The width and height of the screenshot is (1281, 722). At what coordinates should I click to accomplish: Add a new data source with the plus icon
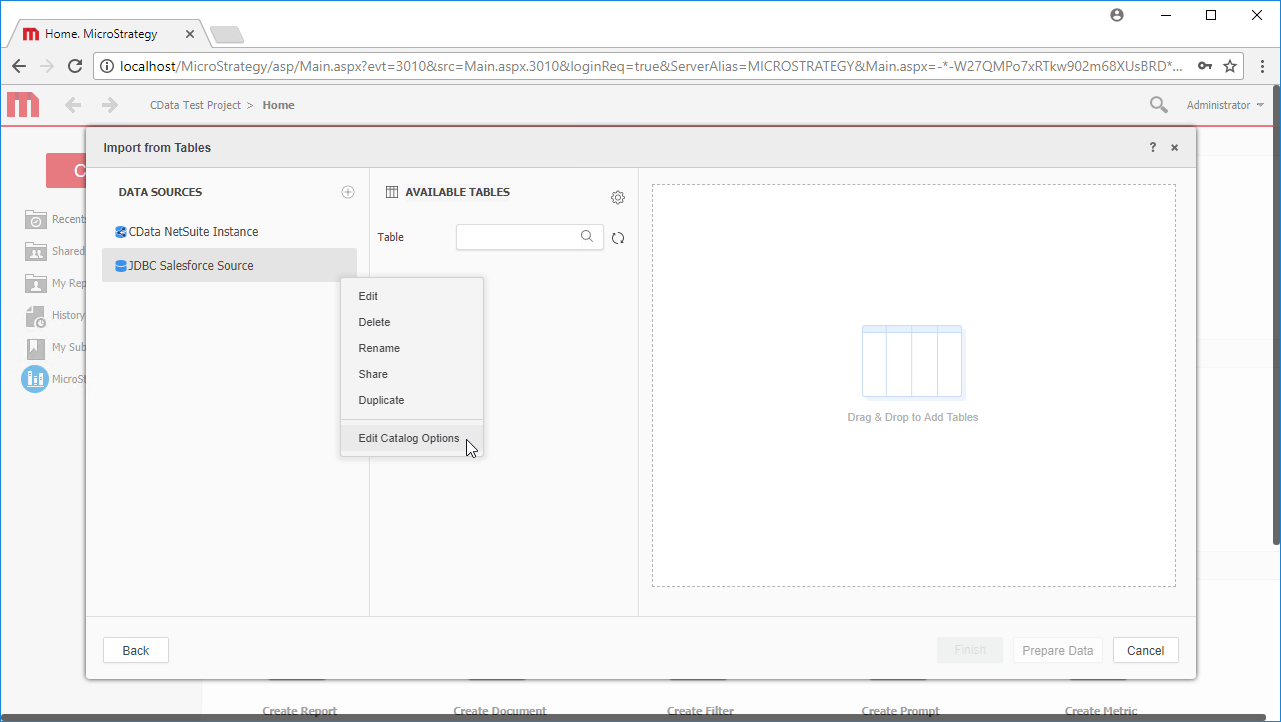(347, 191)
